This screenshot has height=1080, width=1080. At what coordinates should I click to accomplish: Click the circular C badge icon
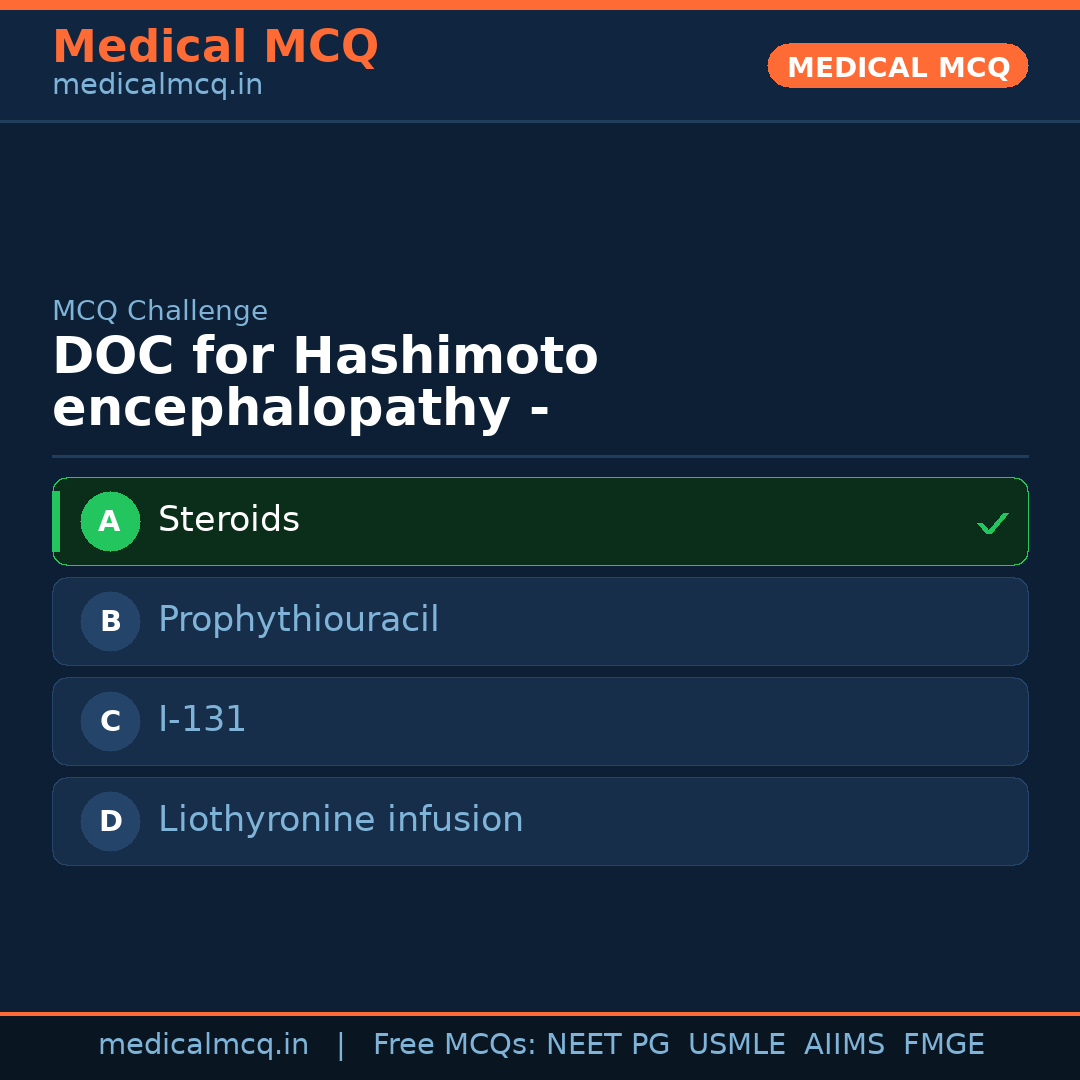tap(110, 721)
